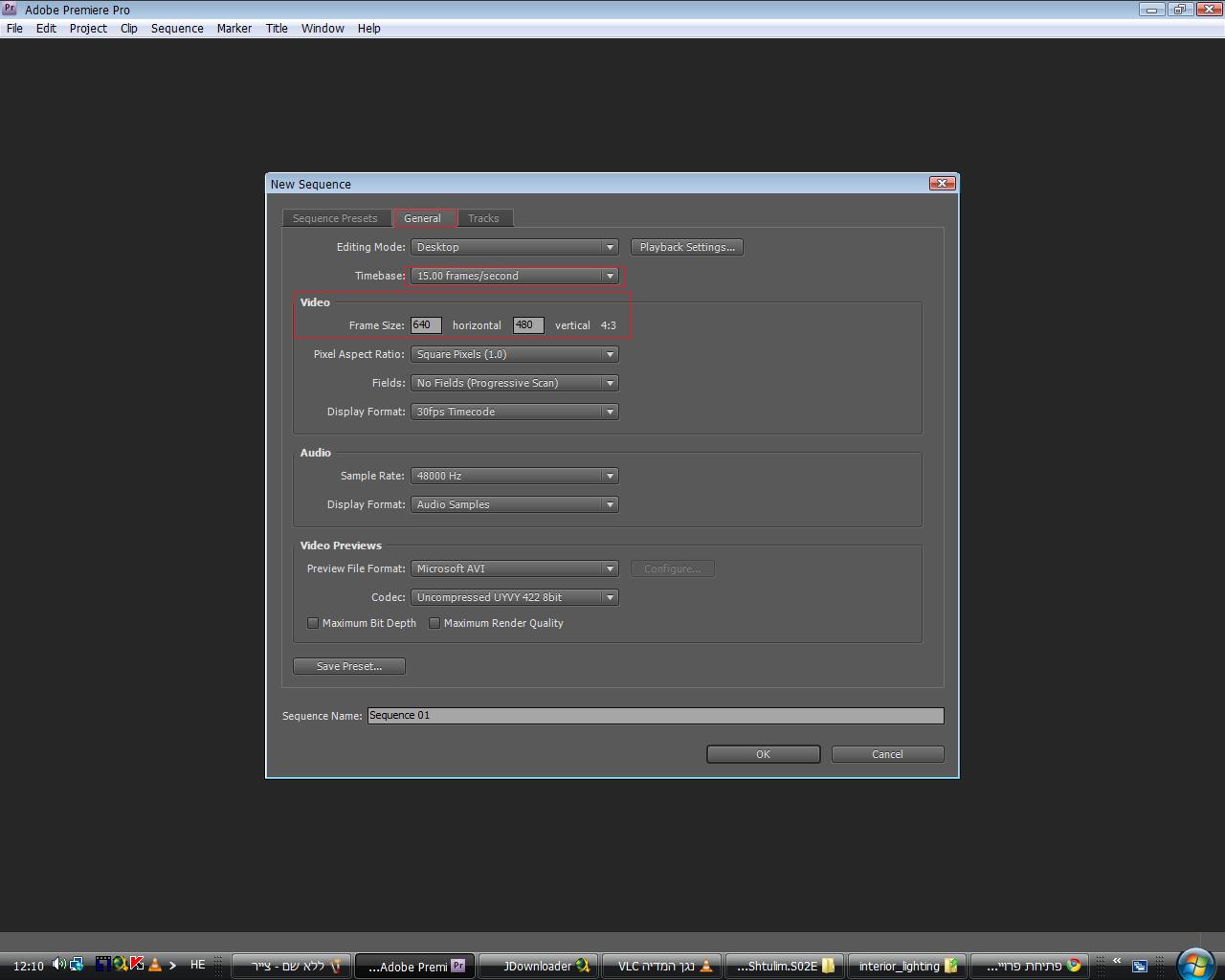Open the Project menu

(88, 29)
